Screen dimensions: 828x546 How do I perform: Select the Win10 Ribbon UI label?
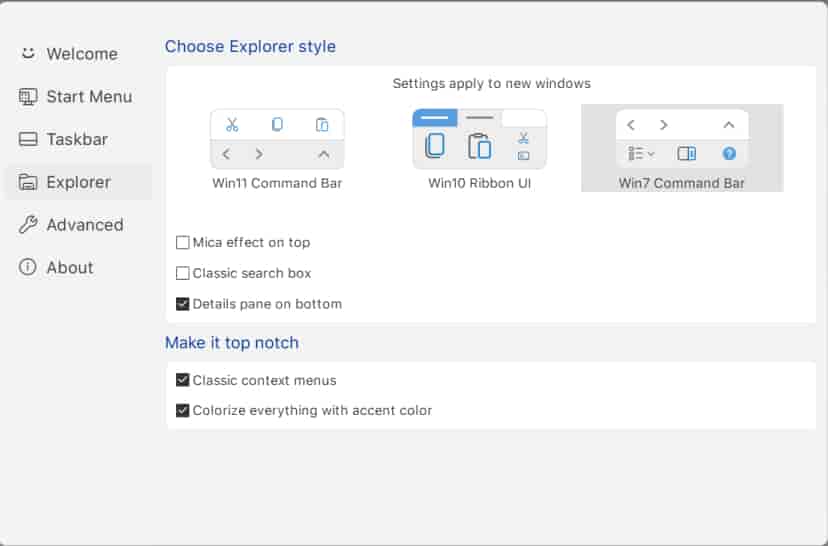click(480, 183)
